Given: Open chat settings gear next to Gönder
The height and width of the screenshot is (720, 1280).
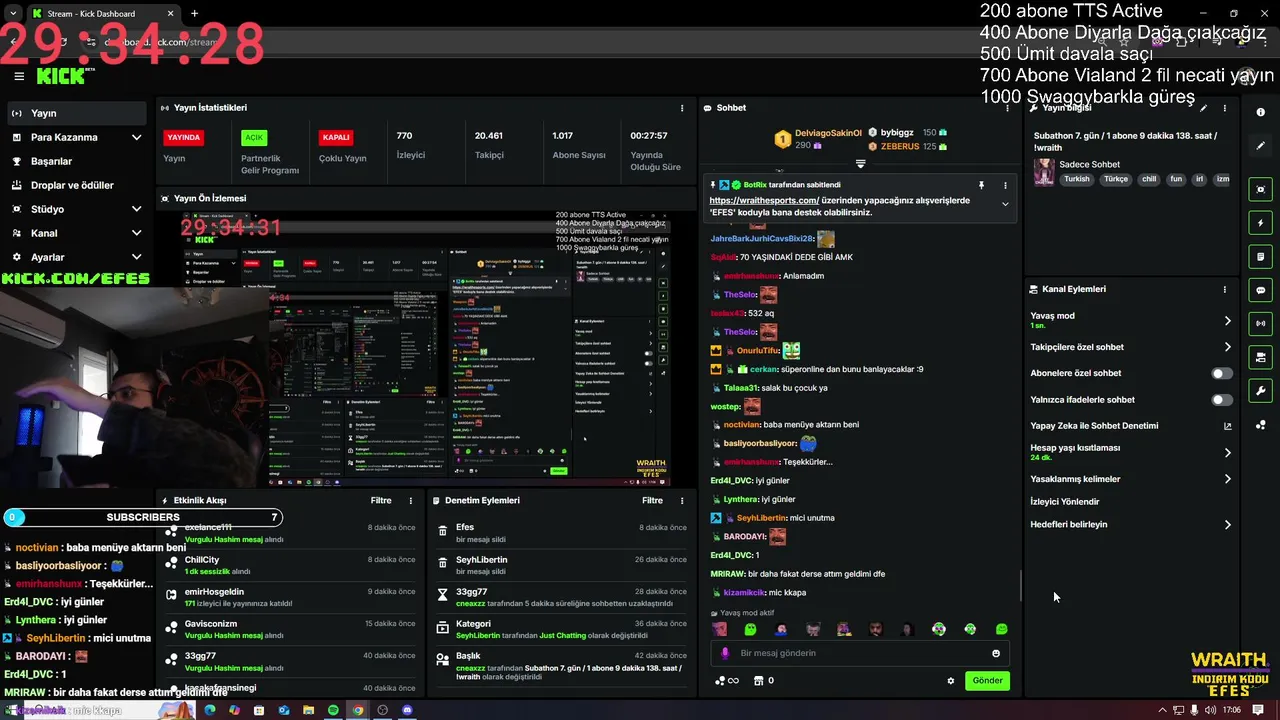Looking at the screenshot, I should [951, 681].
